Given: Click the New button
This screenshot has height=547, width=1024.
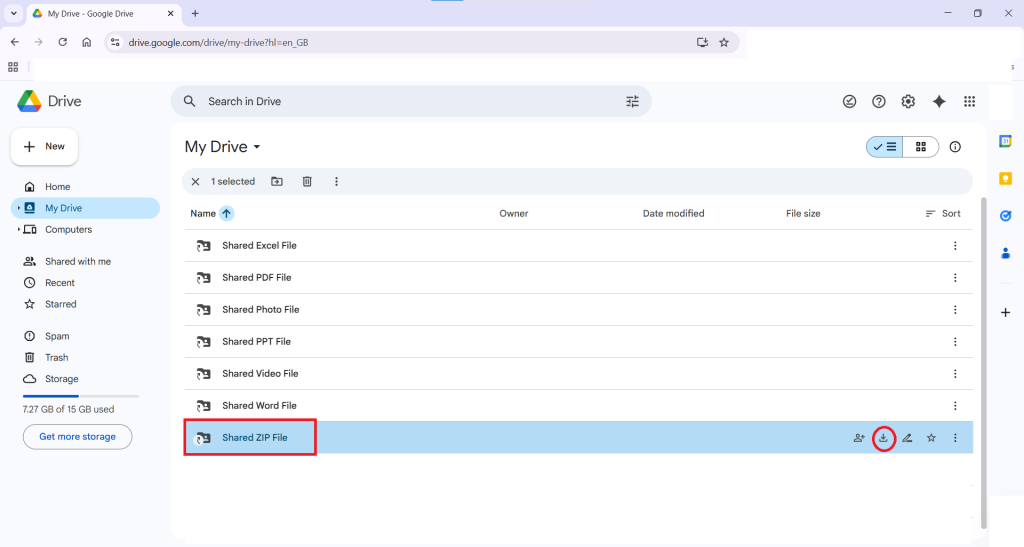Looking at the screenshot, I should (x=44, y=147).
